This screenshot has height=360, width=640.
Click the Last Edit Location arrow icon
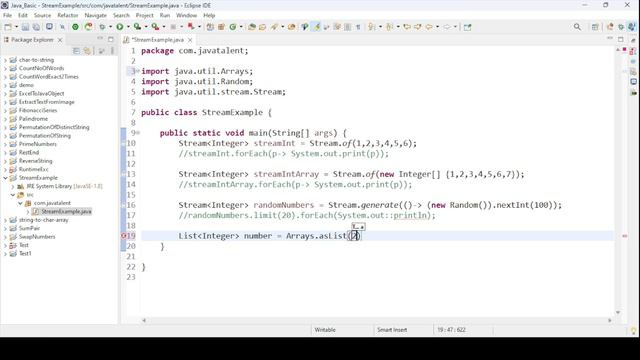(x=407, y=27)
